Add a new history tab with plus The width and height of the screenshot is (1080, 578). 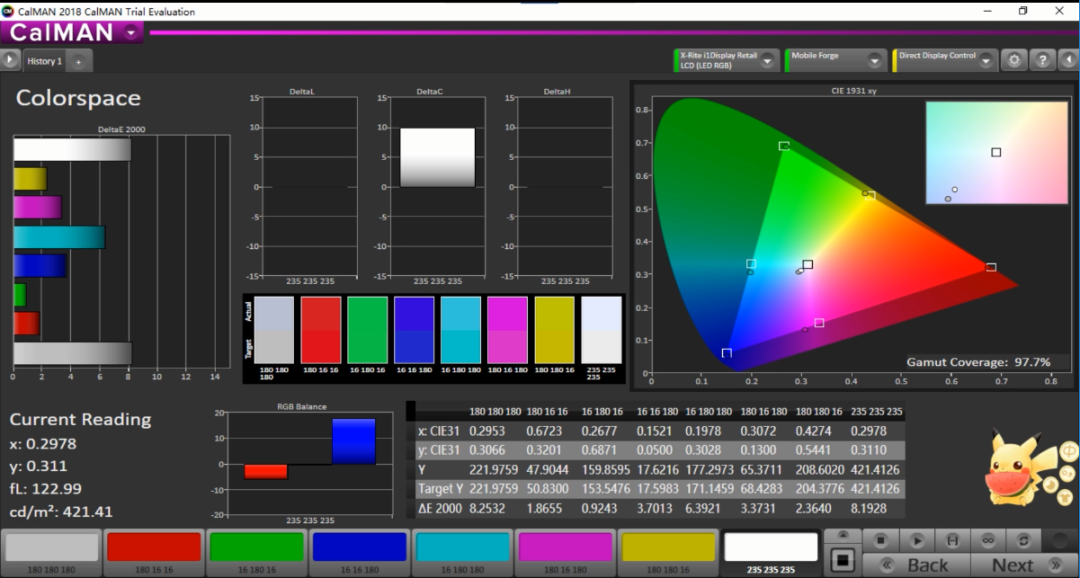pyautogui.click(x=78, y=61)
